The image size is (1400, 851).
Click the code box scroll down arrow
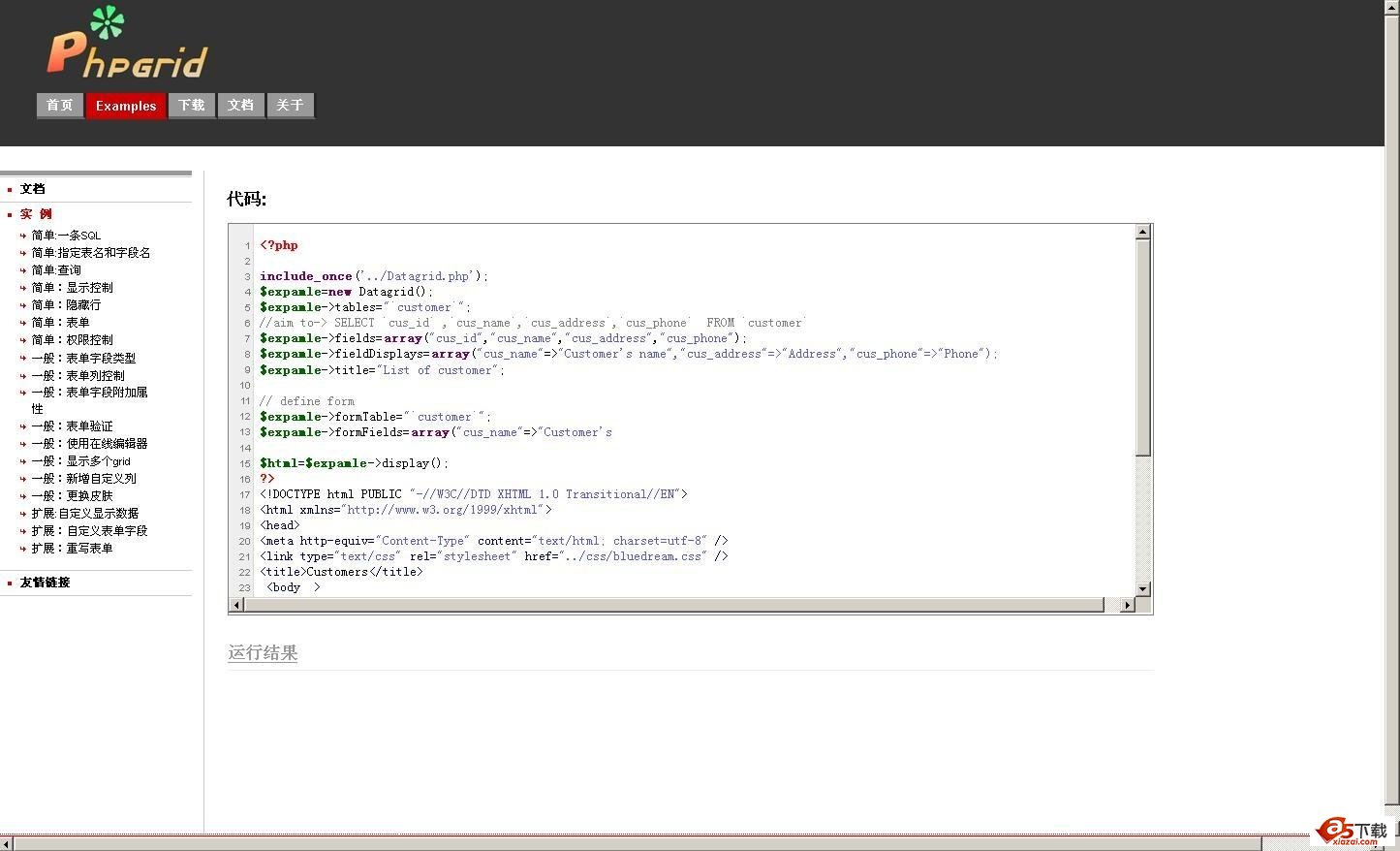point(1142,588)
